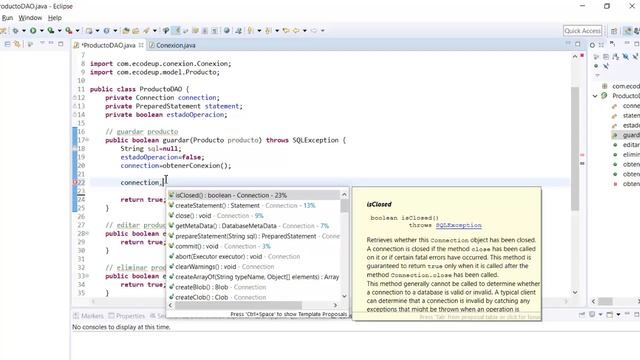Select close() : void proposal
The width and height of the screenshot is (640, 360).
click(x=253, y=216)
